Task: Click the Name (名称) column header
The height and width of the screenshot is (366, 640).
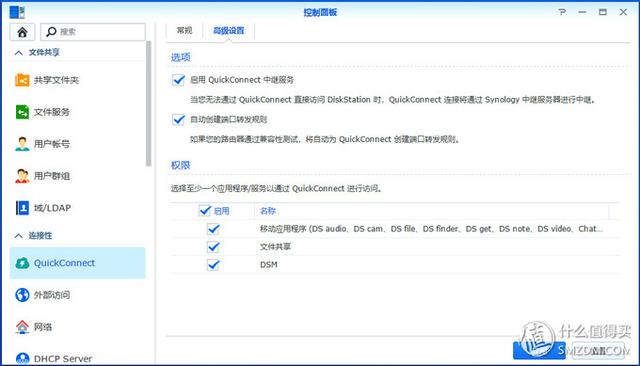Action: tap(268, 211)
